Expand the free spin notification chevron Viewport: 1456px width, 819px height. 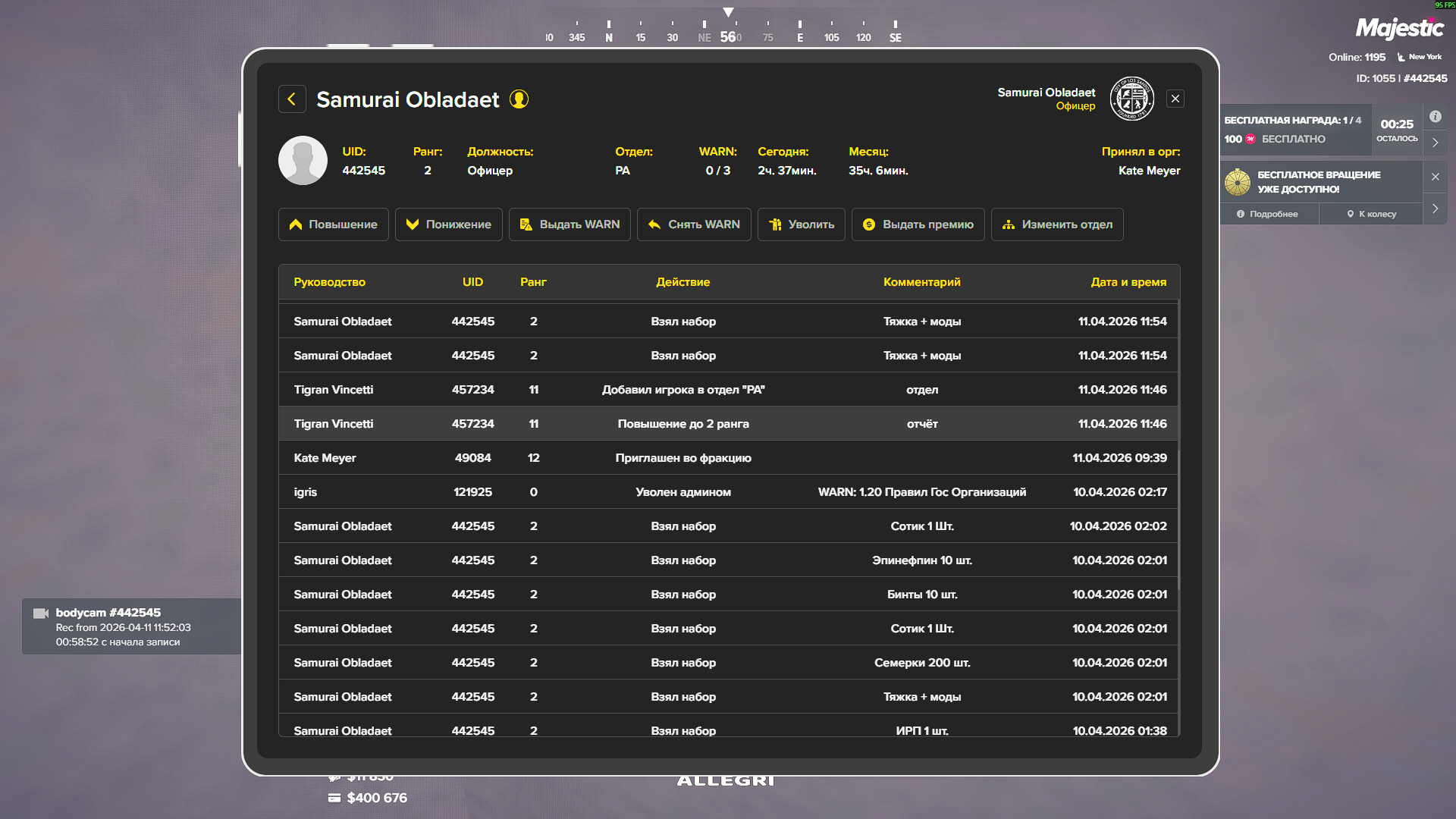pos(1436,209)
